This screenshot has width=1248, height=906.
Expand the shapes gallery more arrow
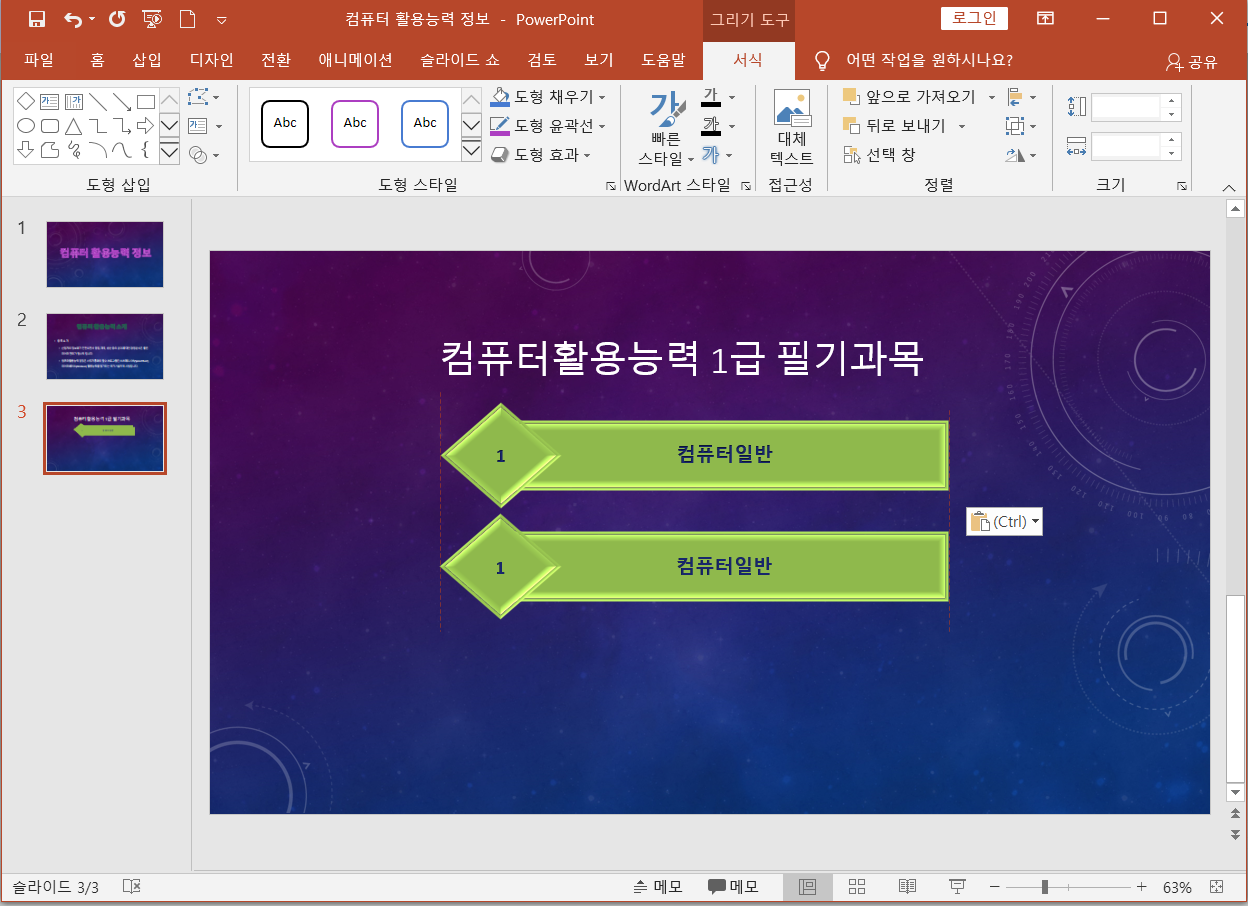(x=169, y=152)
